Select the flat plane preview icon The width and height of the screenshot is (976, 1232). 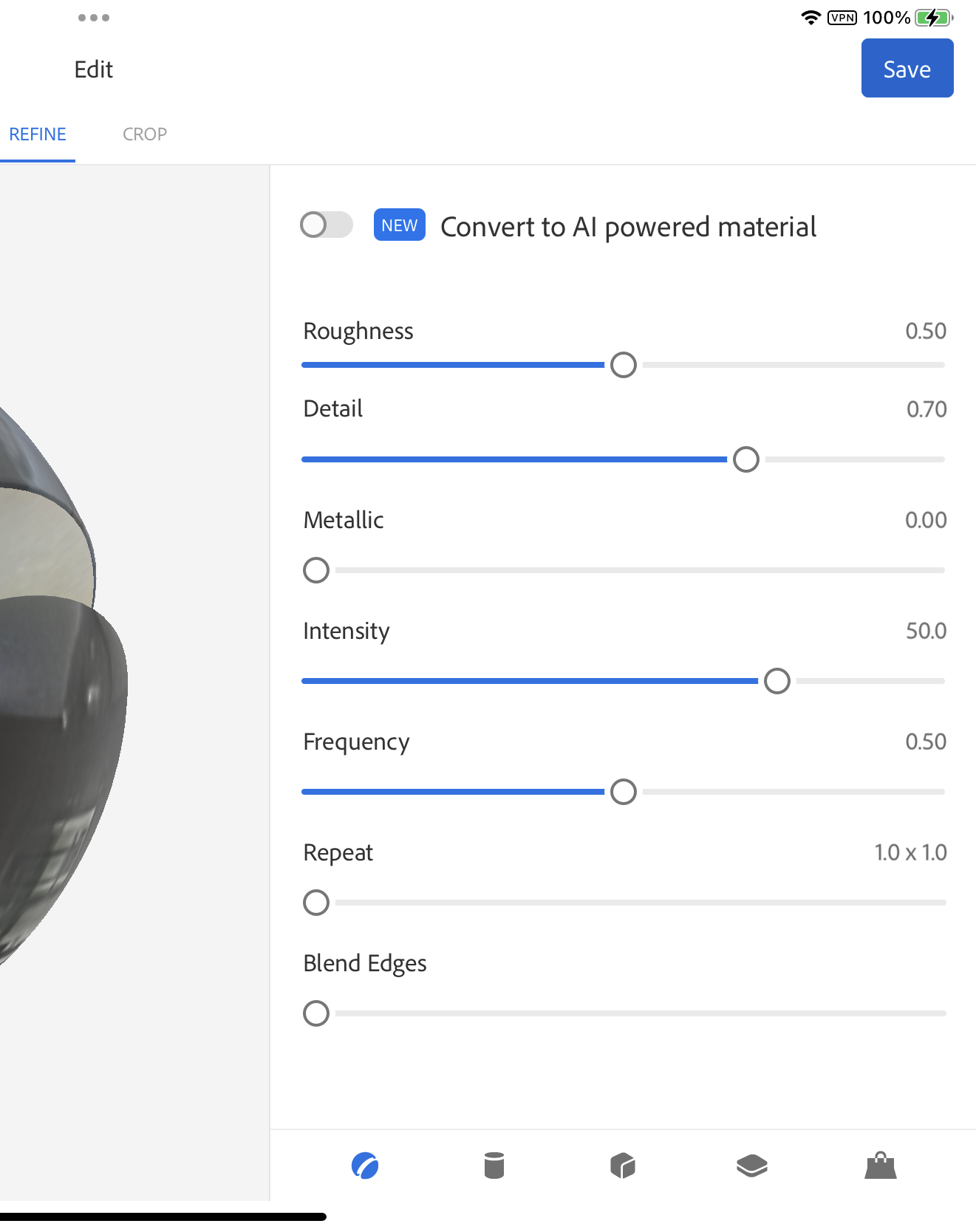(751, 1166)
